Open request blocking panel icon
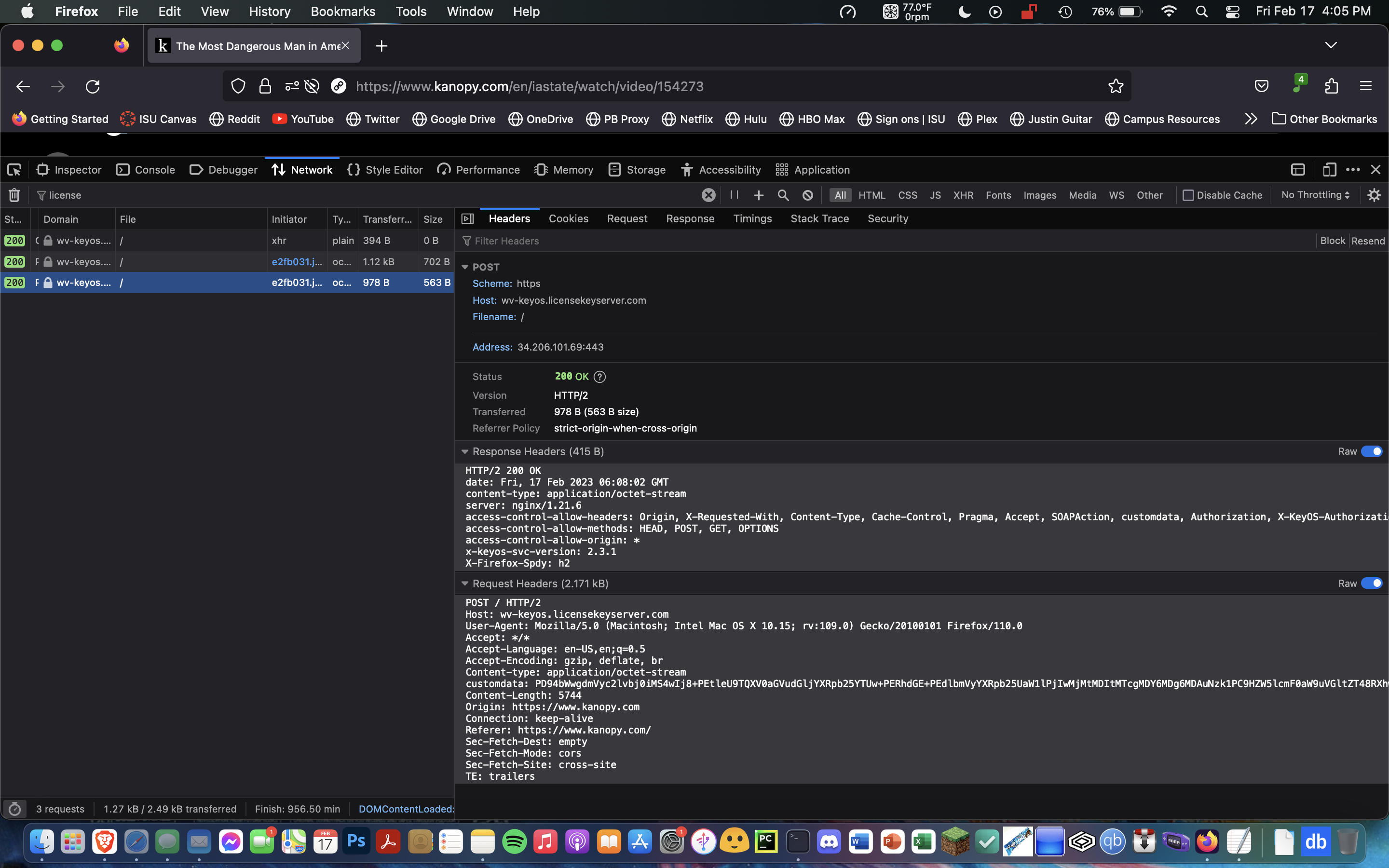Image resolution: width=1389 pixels, height=868 pixels. click(807, 195)
